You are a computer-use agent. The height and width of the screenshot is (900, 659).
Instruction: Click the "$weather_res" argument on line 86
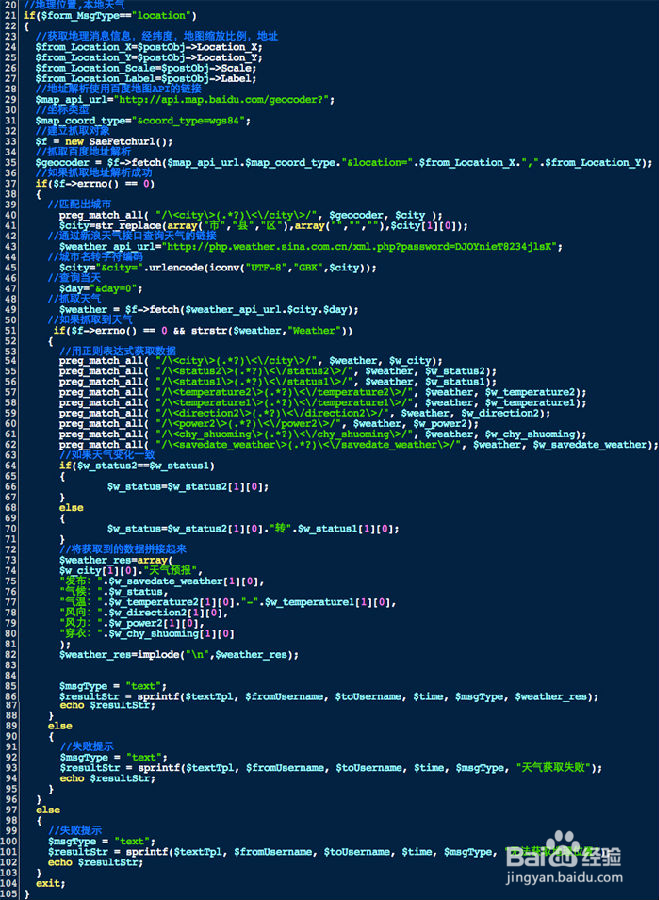tap(551, 697)
